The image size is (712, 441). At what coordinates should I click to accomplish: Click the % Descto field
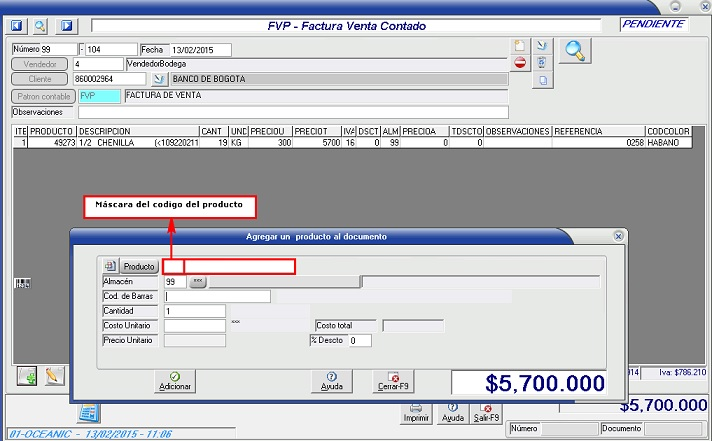[359, 341]
